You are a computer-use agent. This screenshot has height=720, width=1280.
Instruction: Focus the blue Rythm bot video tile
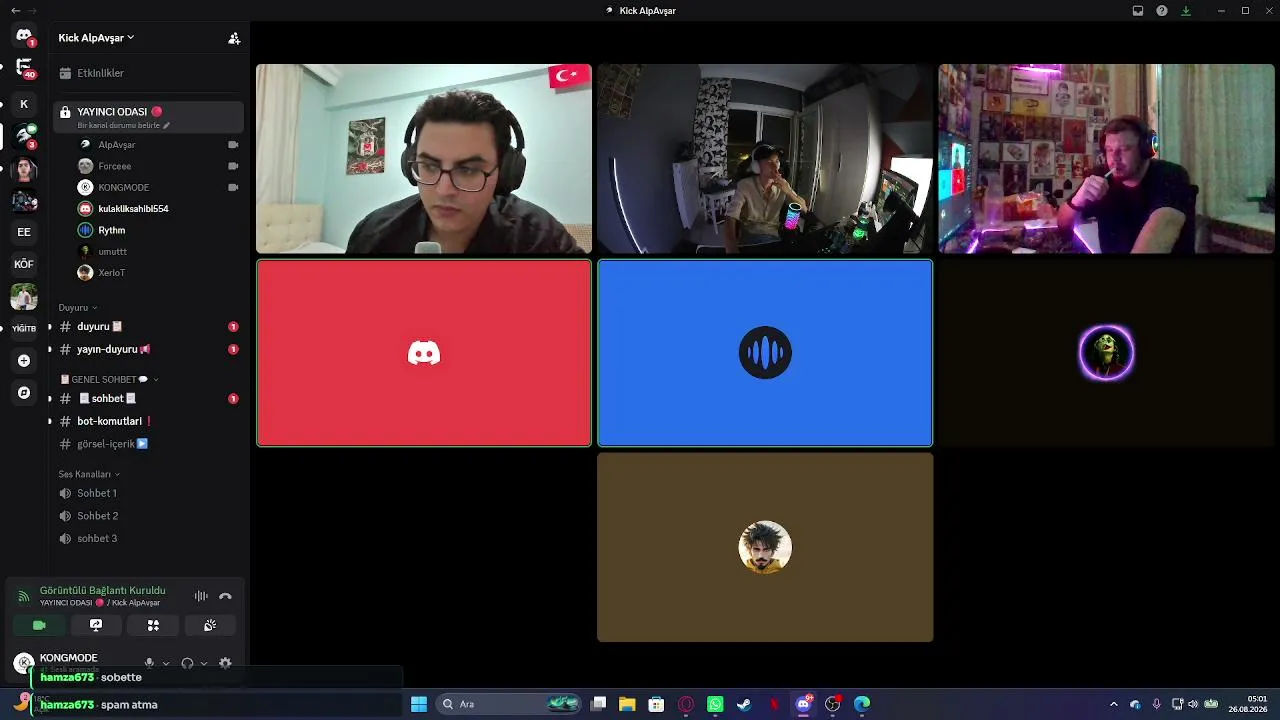click(x=765, y=353)
